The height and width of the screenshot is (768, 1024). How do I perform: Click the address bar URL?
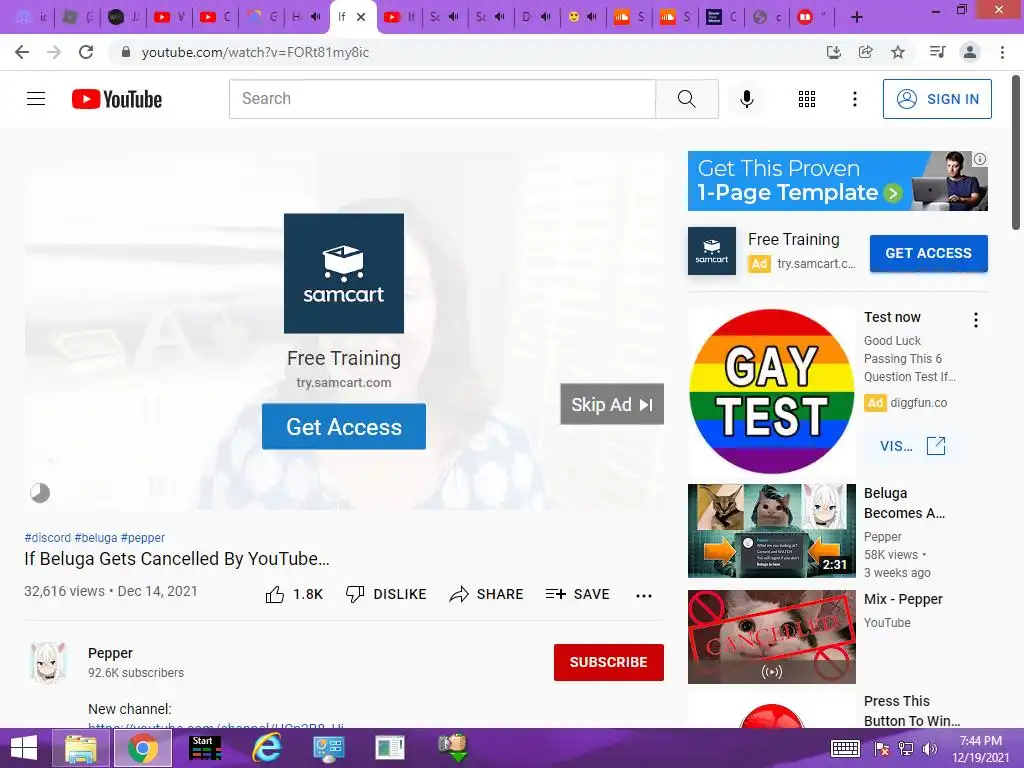coord(255,52)
